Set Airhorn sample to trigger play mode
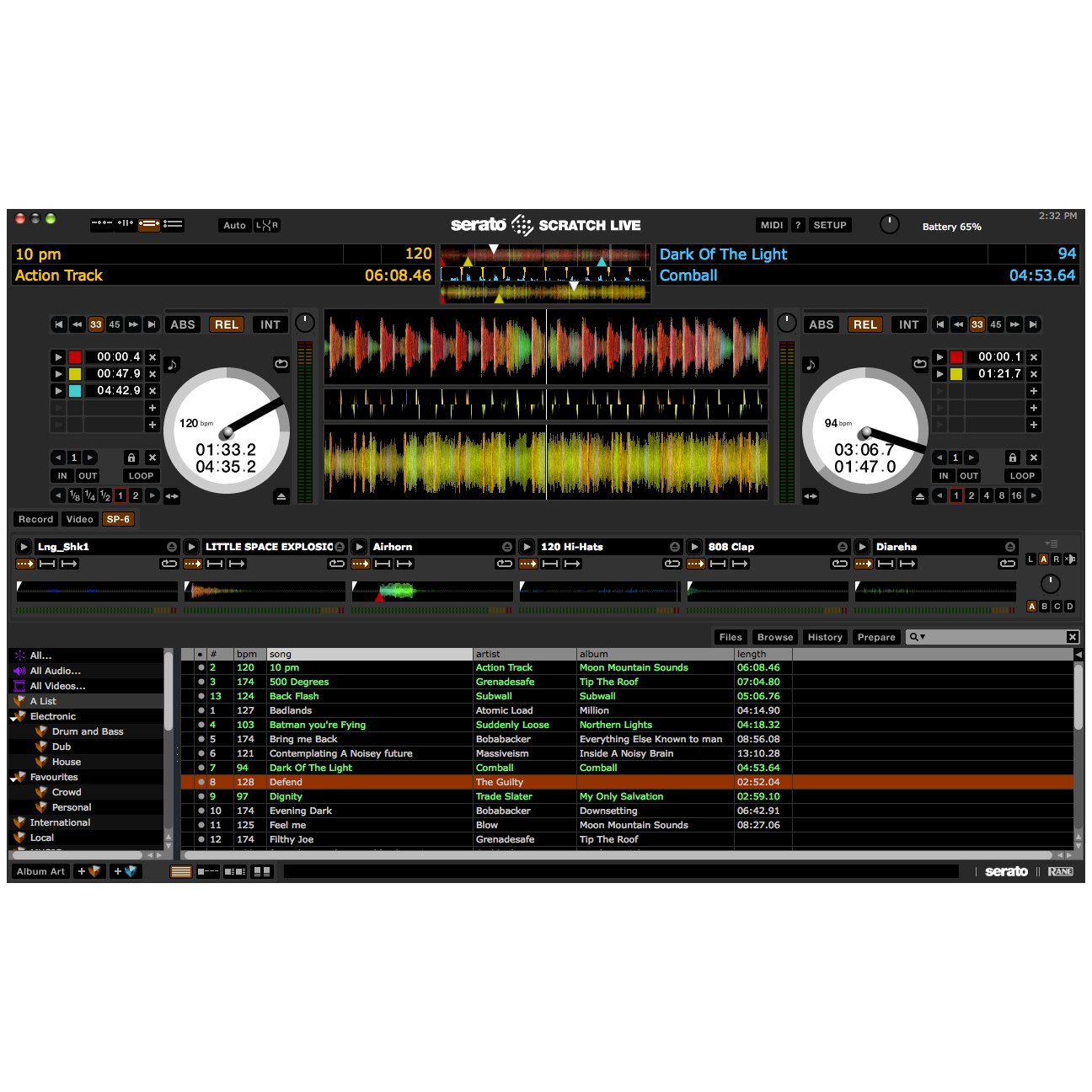The width and height of the screenshot is (1092, 1092). [x=361, y=564]
